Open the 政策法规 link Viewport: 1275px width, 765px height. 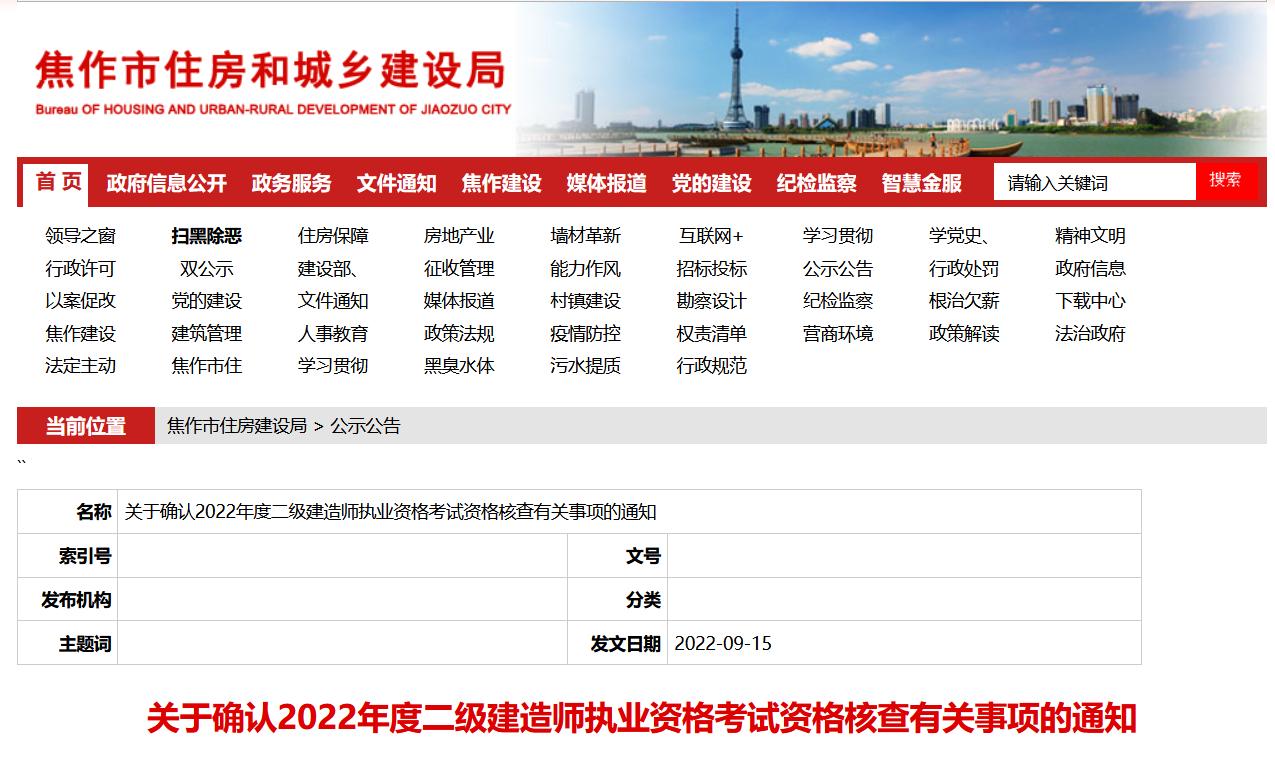click(x=459, y=334)
